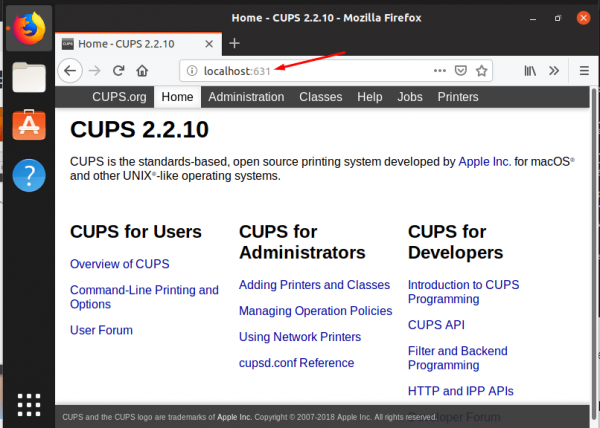Open the page actions three-dot menu
Image resolution: width=600 pixels, height=428 pixels.
click(x=440, y=71)
